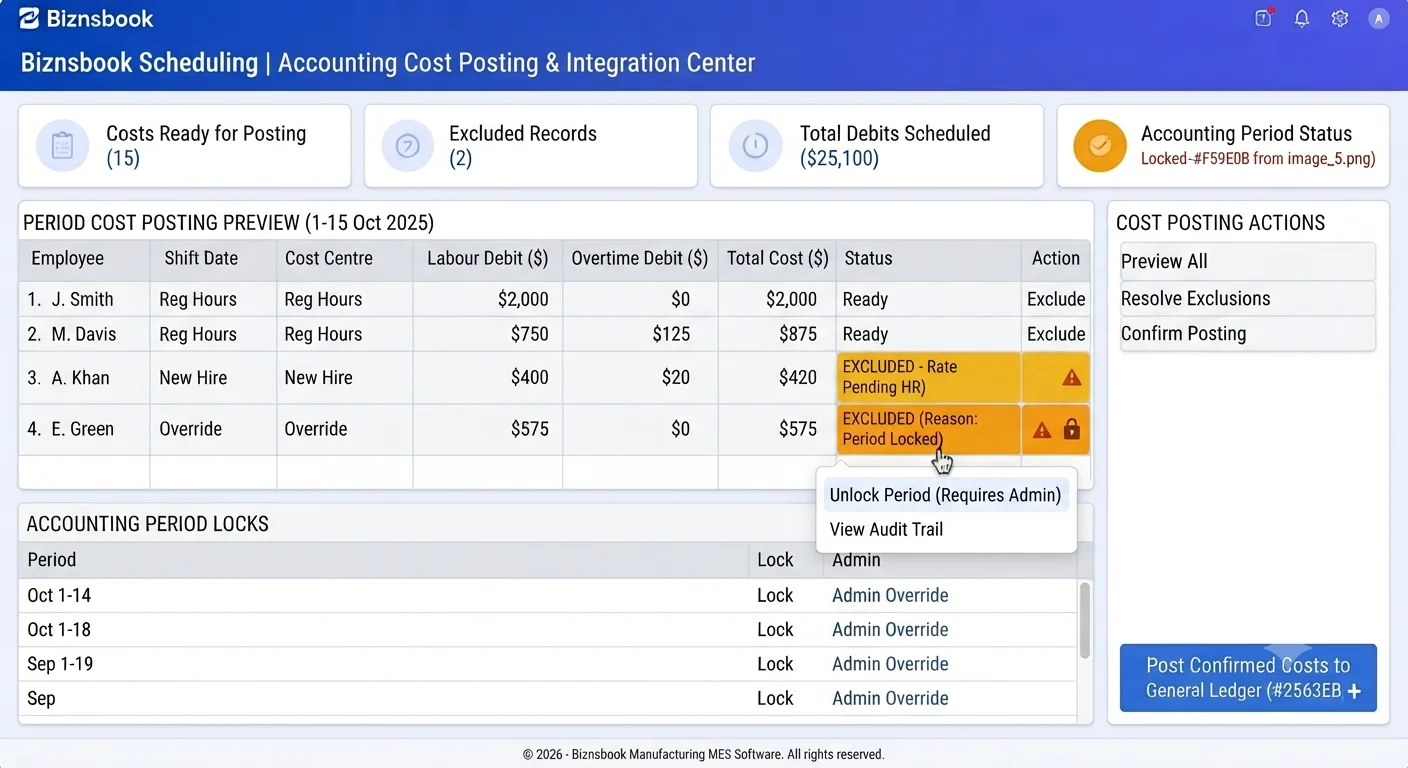Screen dimensions: 1408x768
Task: Click employee name 3. A. Khan
Action: (68, 378)
